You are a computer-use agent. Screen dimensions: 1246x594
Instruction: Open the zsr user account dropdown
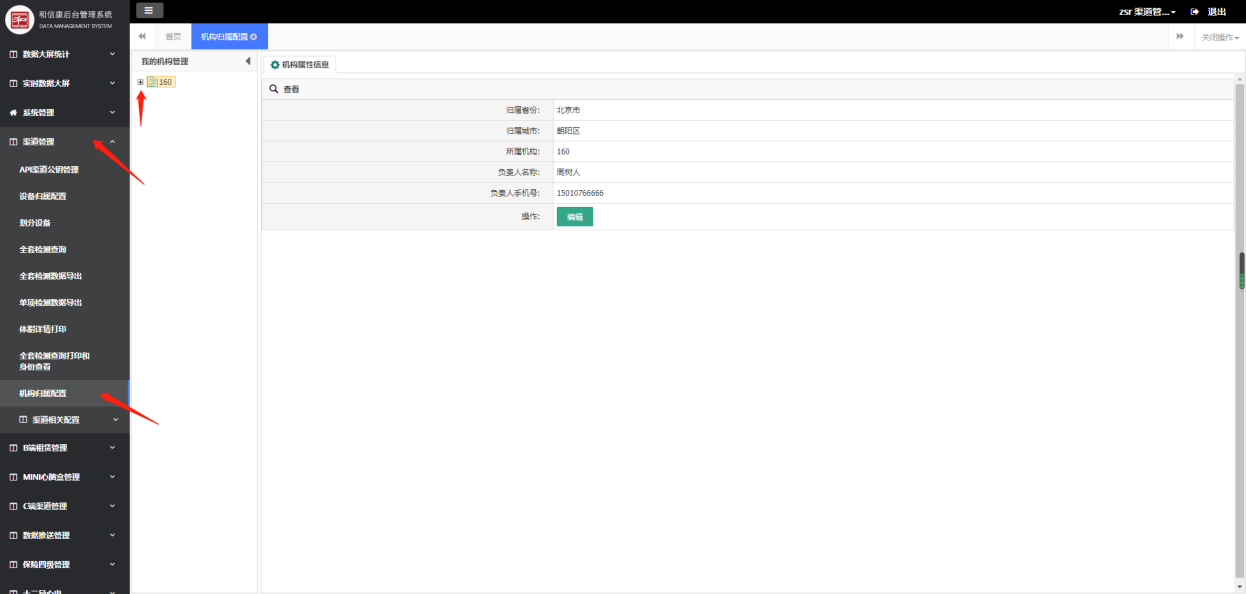(1147, 12)
